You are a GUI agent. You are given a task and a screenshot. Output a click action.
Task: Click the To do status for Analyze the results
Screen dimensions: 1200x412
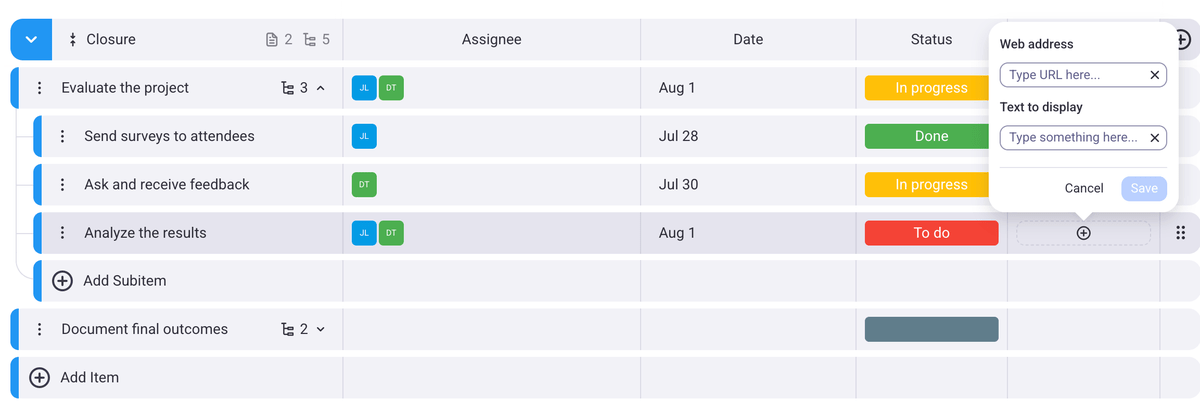click(x=931, y=233)
